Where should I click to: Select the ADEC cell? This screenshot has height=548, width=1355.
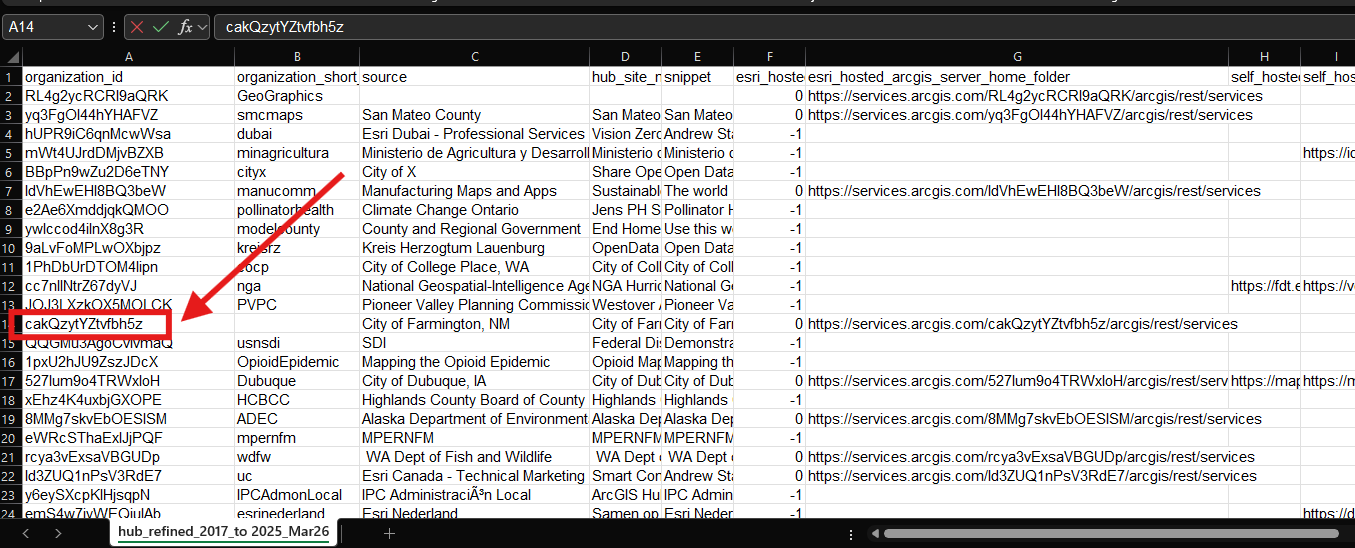tap(297, 419)
